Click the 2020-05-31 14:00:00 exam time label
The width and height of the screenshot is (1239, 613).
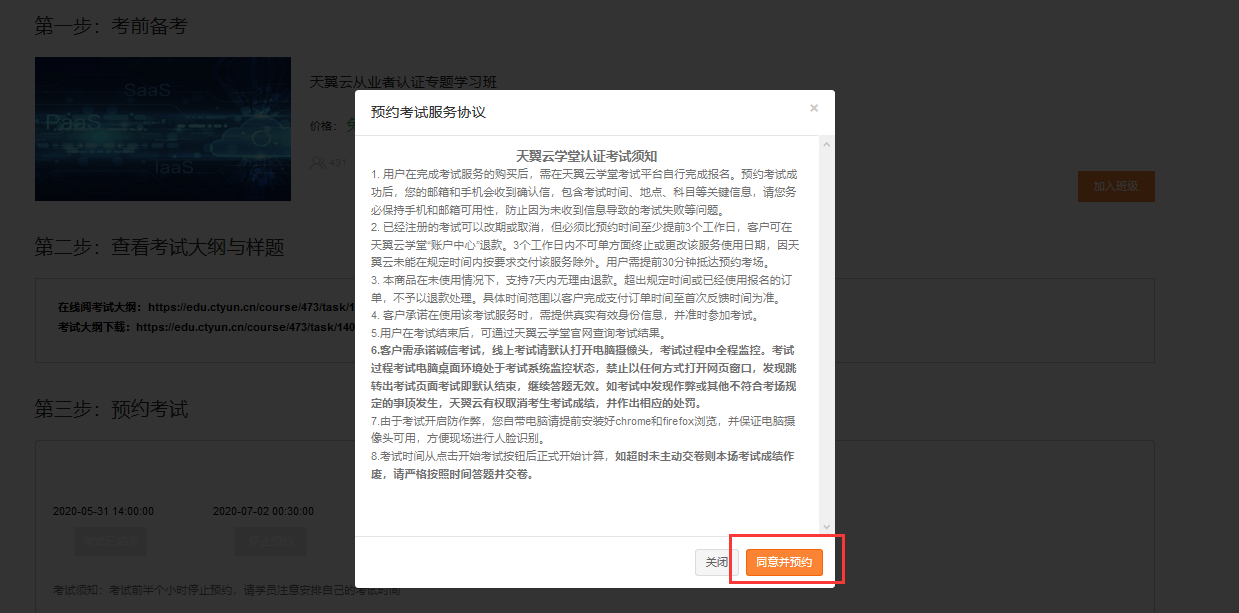tap(103, 511)
